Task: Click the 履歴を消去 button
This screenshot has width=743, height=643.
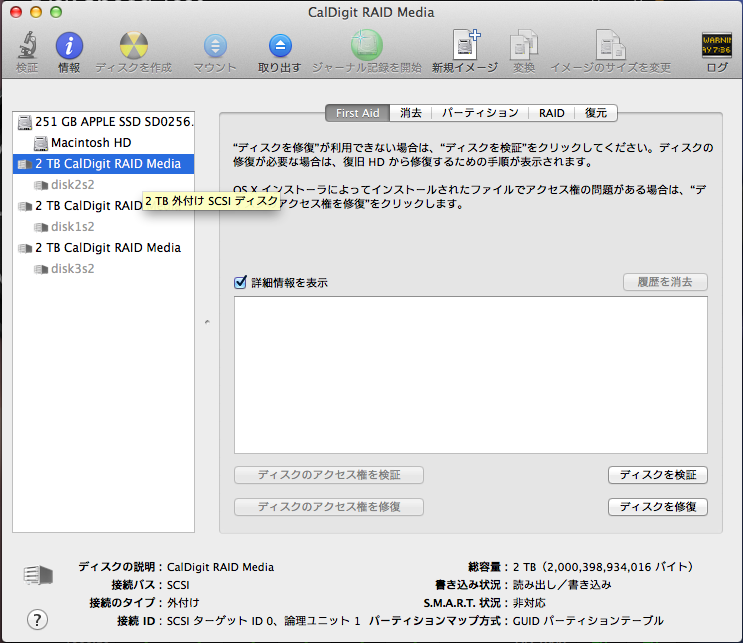Action: click(665, 282)
